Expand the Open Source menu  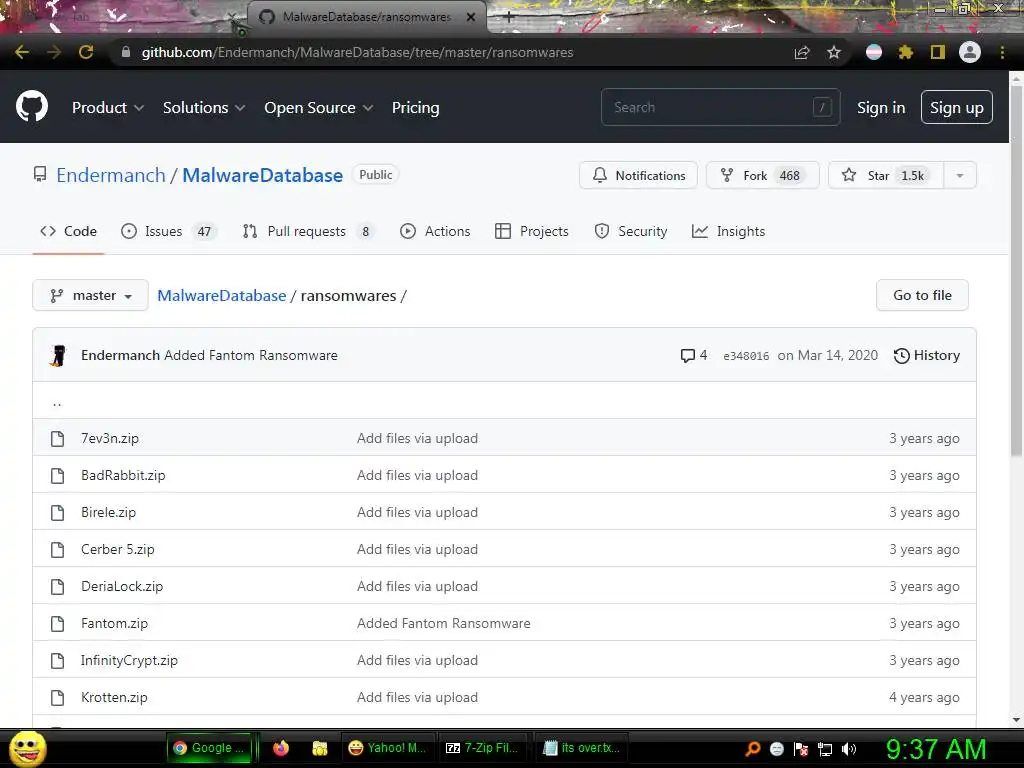click(x=319, y=108)
